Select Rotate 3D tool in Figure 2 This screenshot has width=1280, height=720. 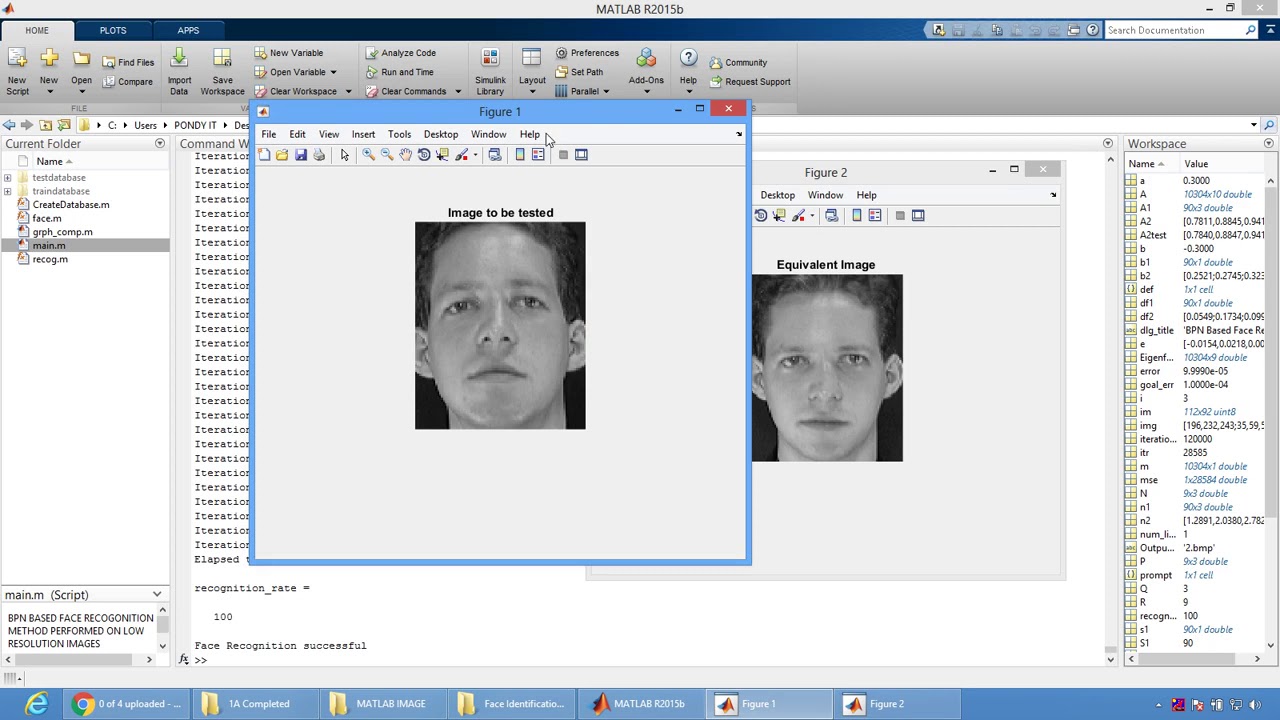tap(761, 216)
